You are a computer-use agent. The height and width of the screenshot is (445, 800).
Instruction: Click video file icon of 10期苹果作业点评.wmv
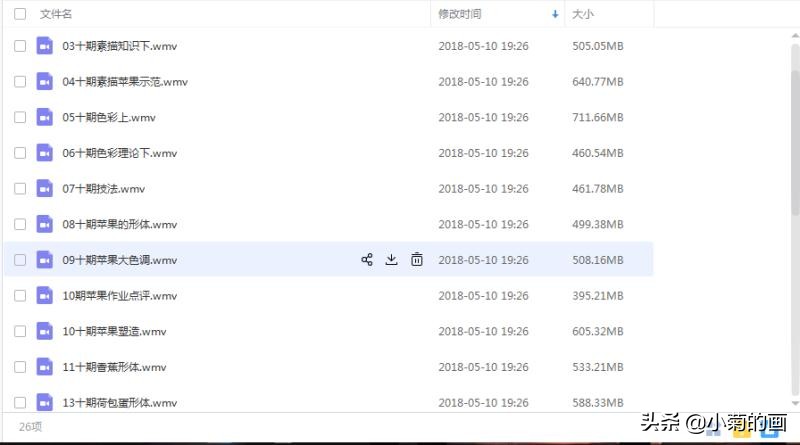(x=45, y=296)
